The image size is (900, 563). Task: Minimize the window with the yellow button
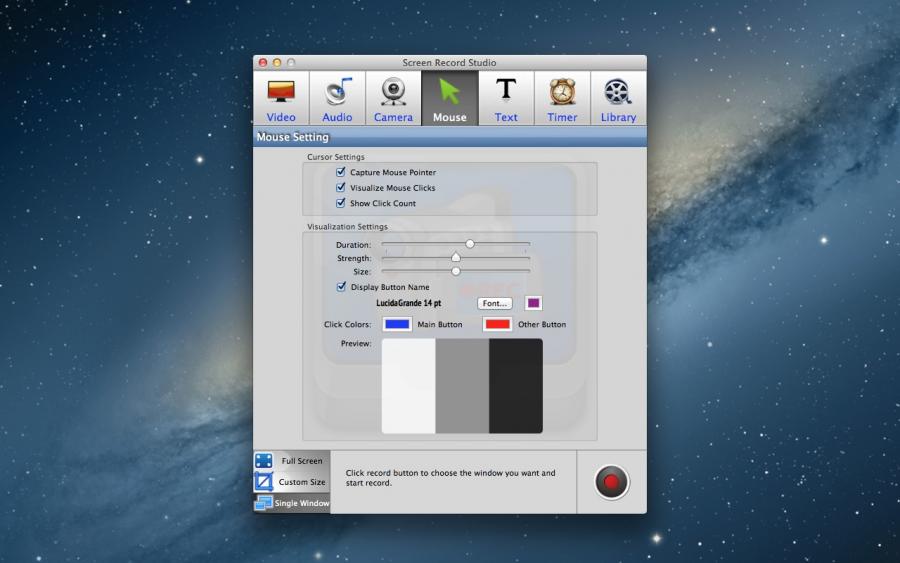[x=277, y=63]
